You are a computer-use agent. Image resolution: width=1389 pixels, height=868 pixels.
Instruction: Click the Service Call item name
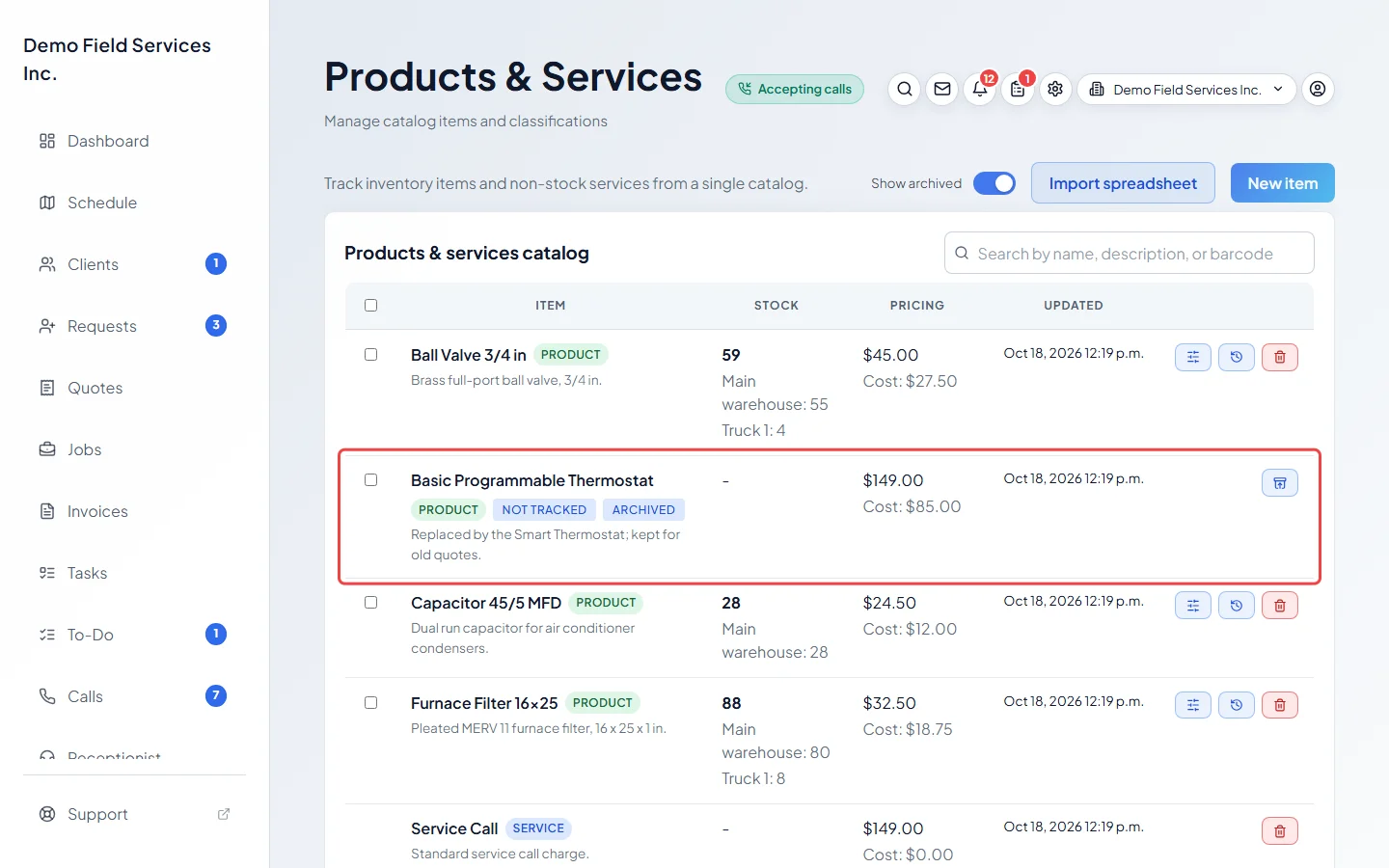(x=454, y=828)
